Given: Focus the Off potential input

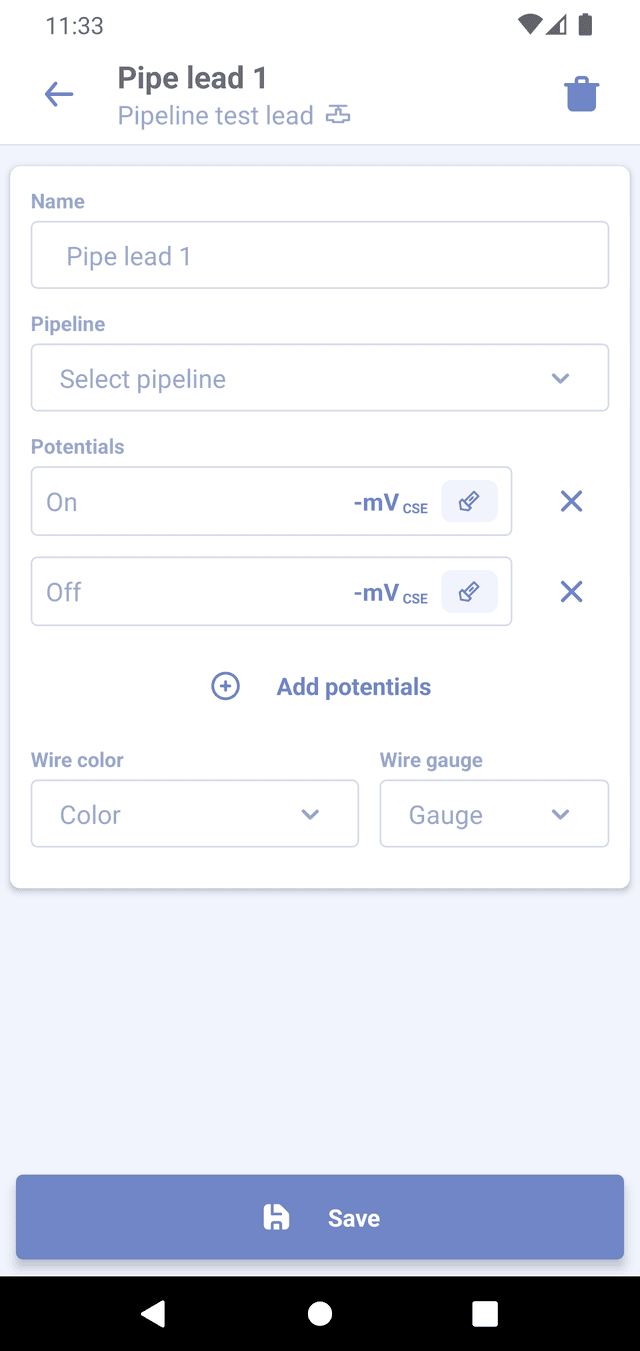Looking at the screenshot, I should (x=190, y=592).
